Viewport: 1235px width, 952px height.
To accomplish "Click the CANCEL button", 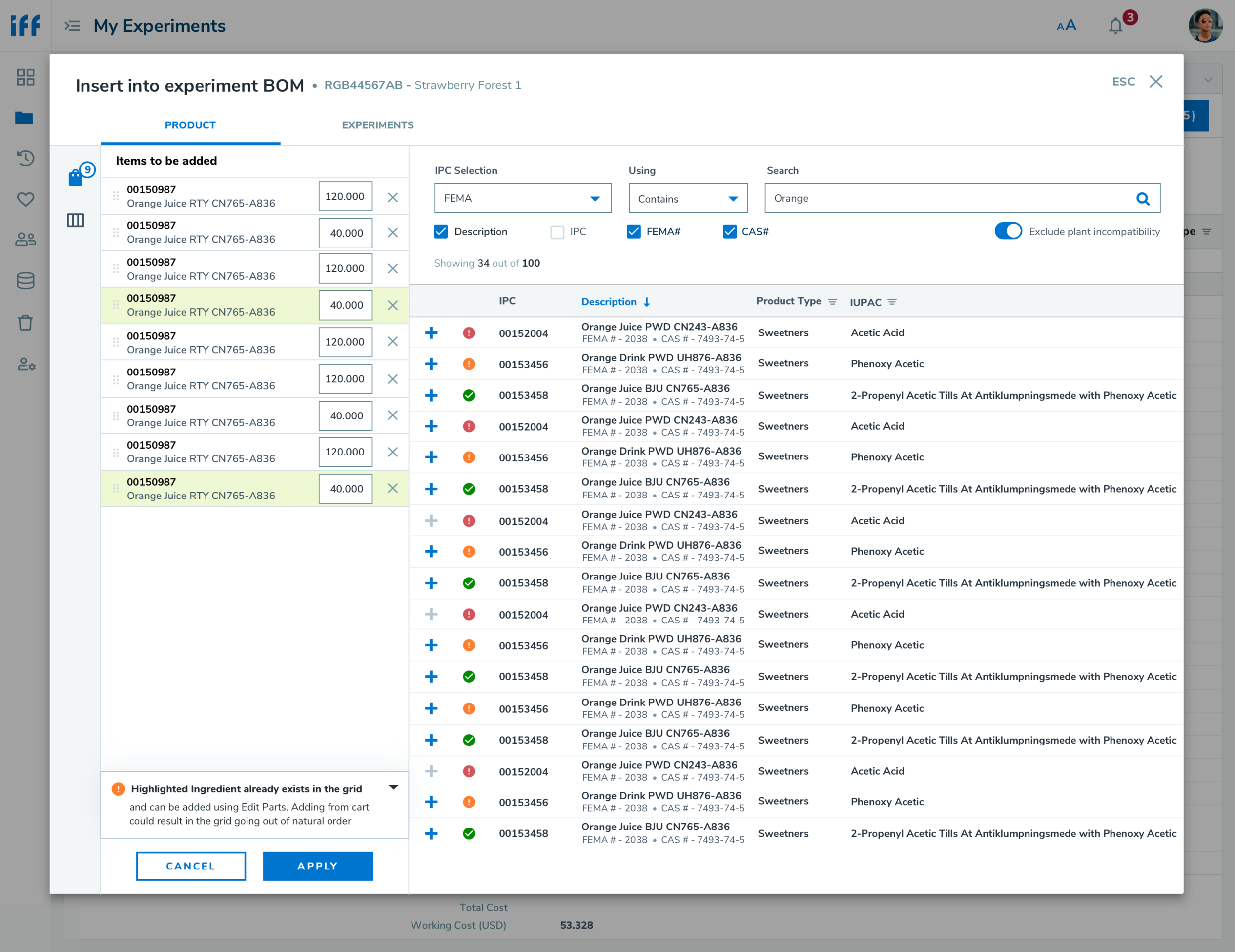I will 191,866.
